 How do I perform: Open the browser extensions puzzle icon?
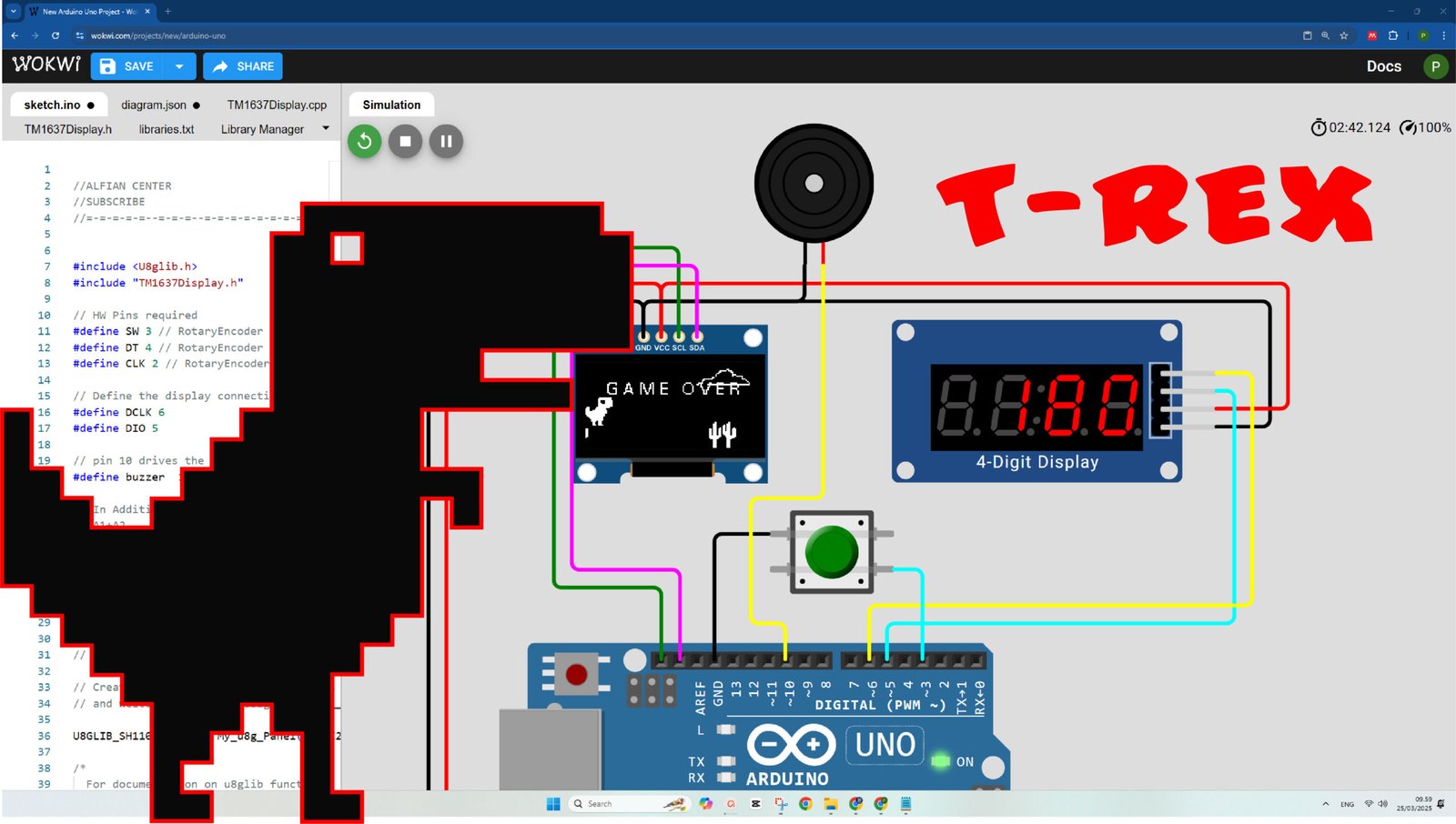(1392, 35)
